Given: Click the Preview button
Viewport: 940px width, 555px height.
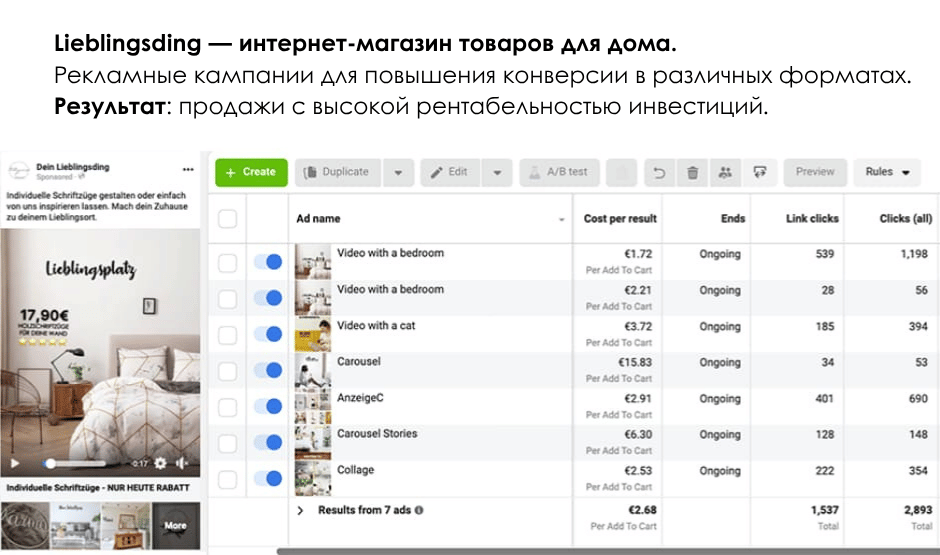Looking at the screenshot, I should [x=815, y=172].
